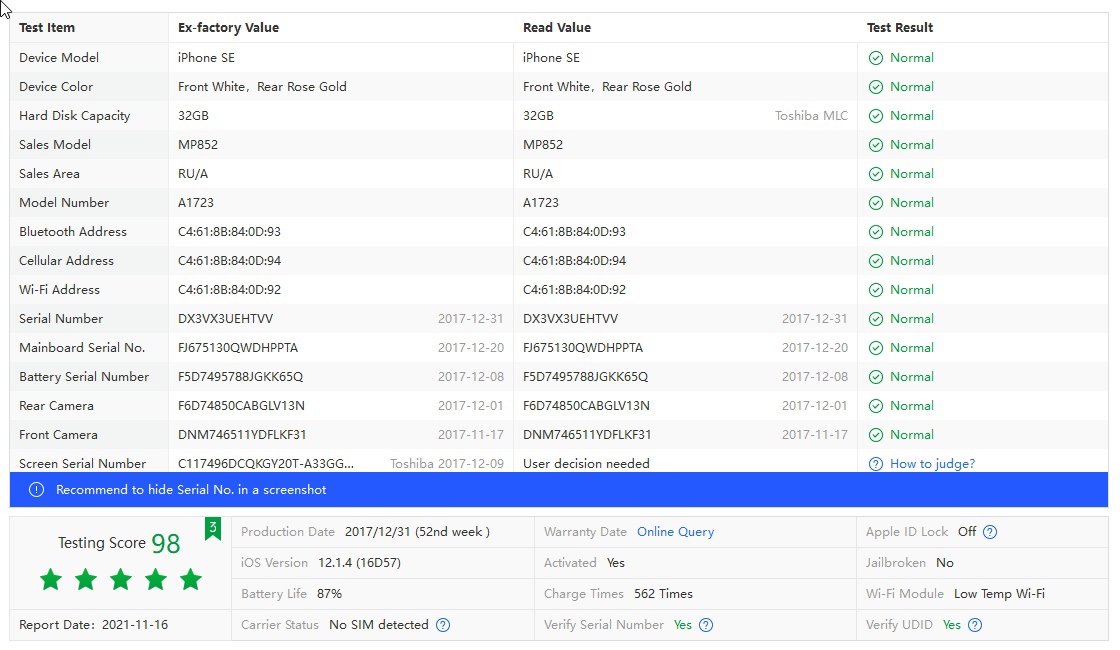1120x650 pixels.
Task: Click the Ex-factory Model Number A1723
Action: click(196, 203)
